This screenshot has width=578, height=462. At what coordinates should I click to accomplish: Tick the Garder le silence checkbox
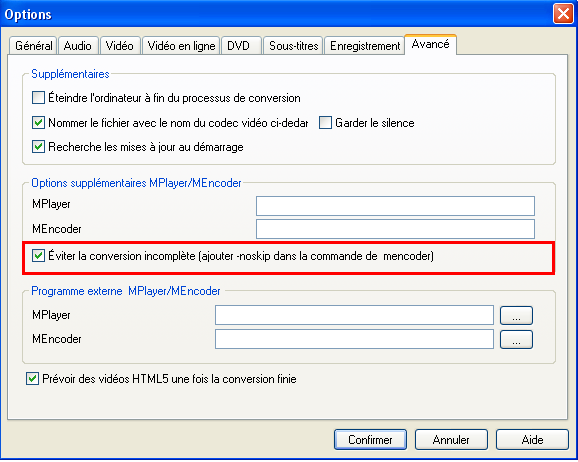(325, 122)
